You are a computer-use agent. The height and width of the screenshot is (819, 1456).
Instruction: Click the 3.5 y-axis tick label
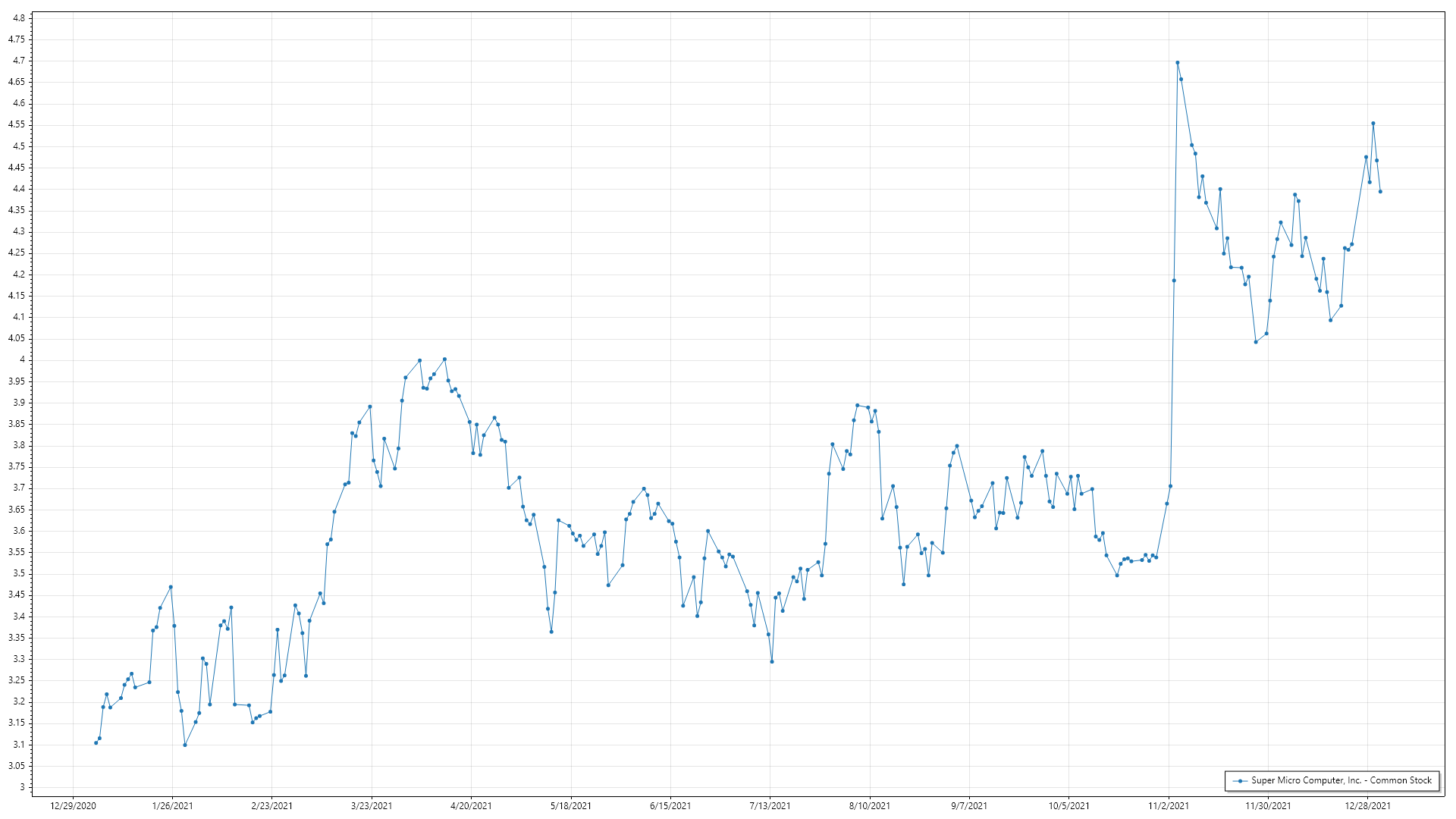point(19,573)
